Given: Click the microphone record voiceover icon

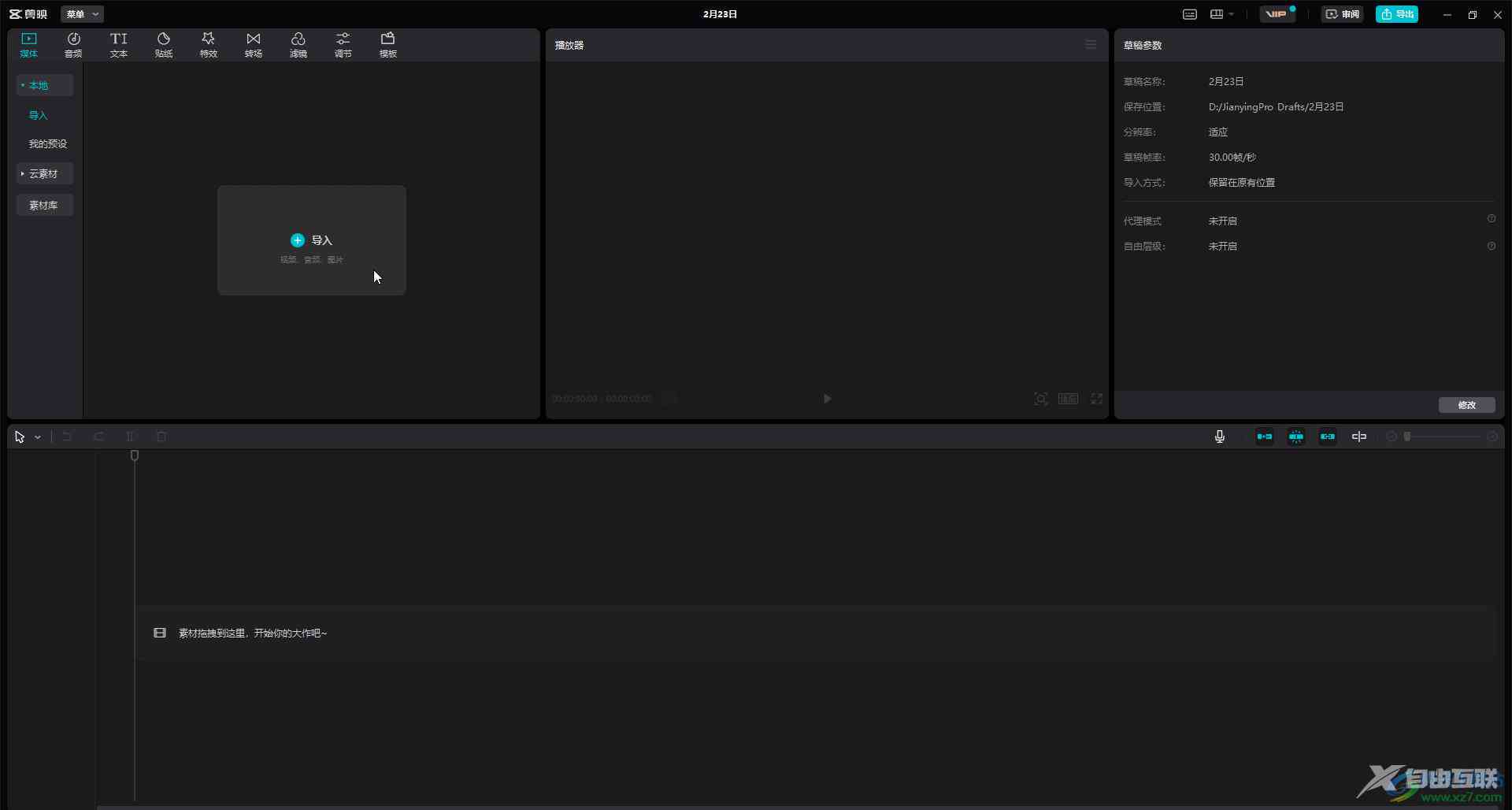Looking at the screenshot, I should 1220,437.
